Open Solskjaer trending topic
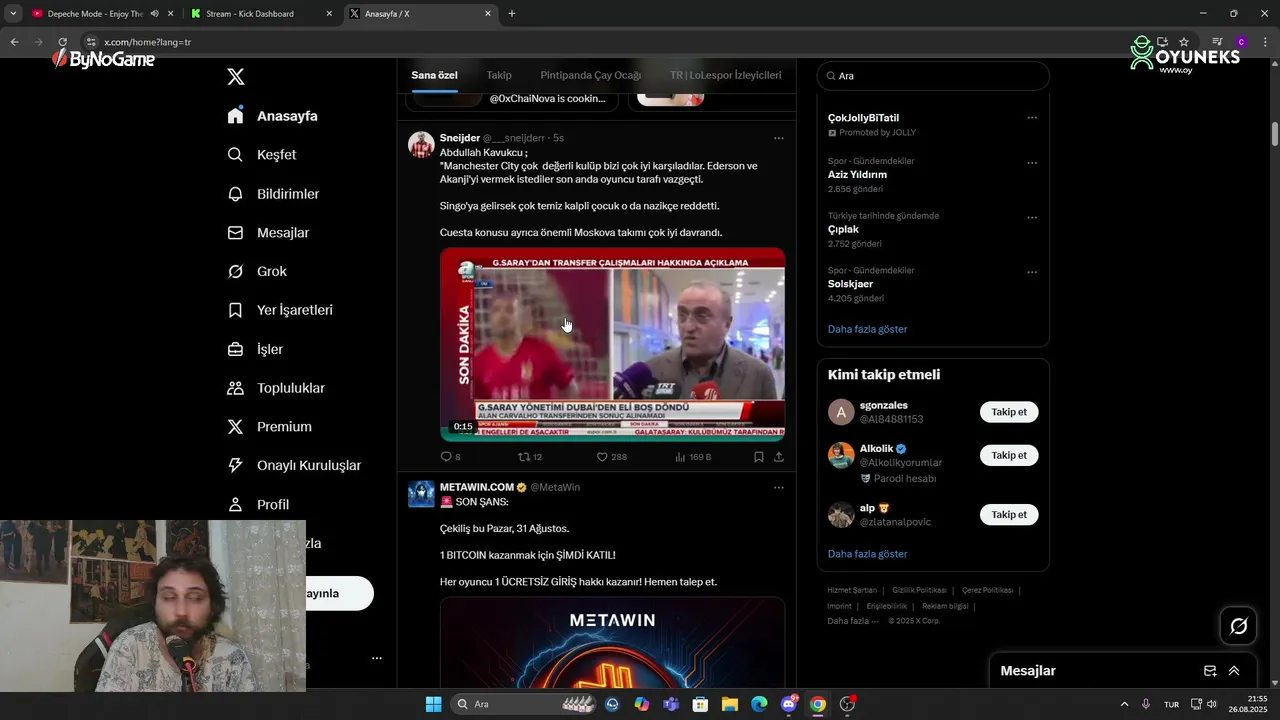The height and width of the screenshot is (720, 1280). 850,284
